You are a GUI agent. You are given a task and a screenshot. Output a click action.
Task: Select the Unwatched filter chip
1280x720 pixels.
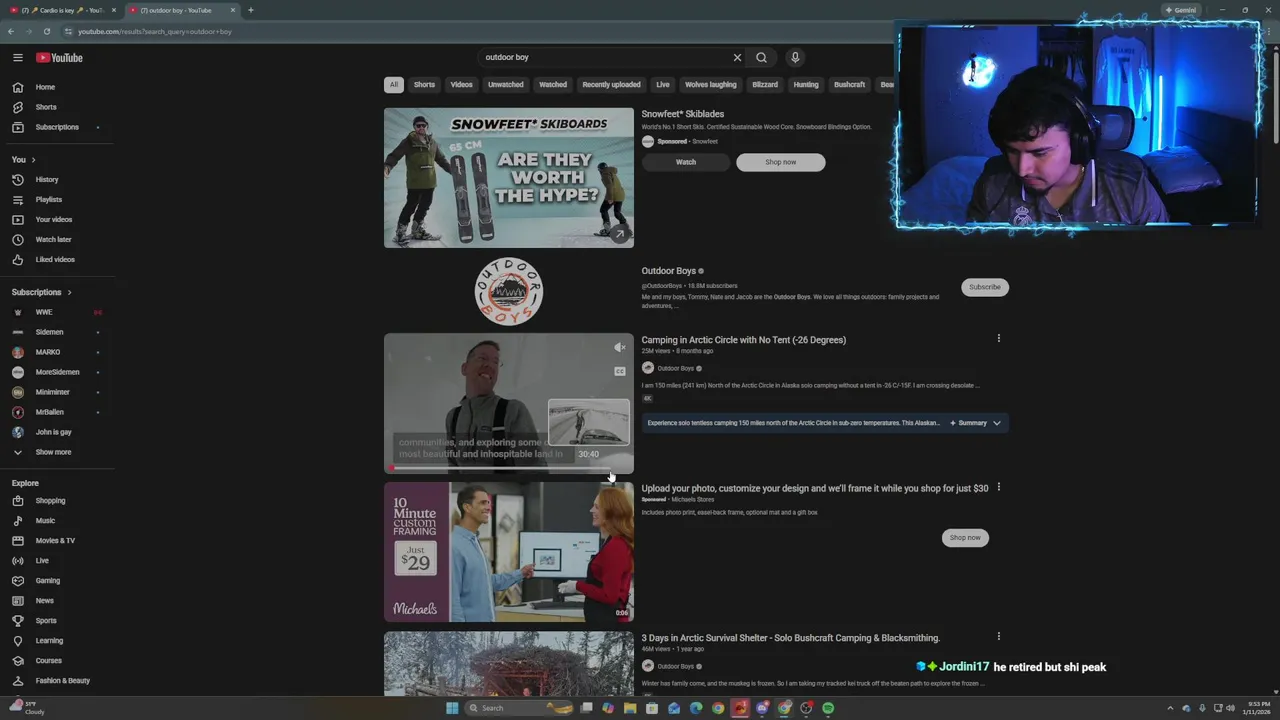tap(505, 85)
